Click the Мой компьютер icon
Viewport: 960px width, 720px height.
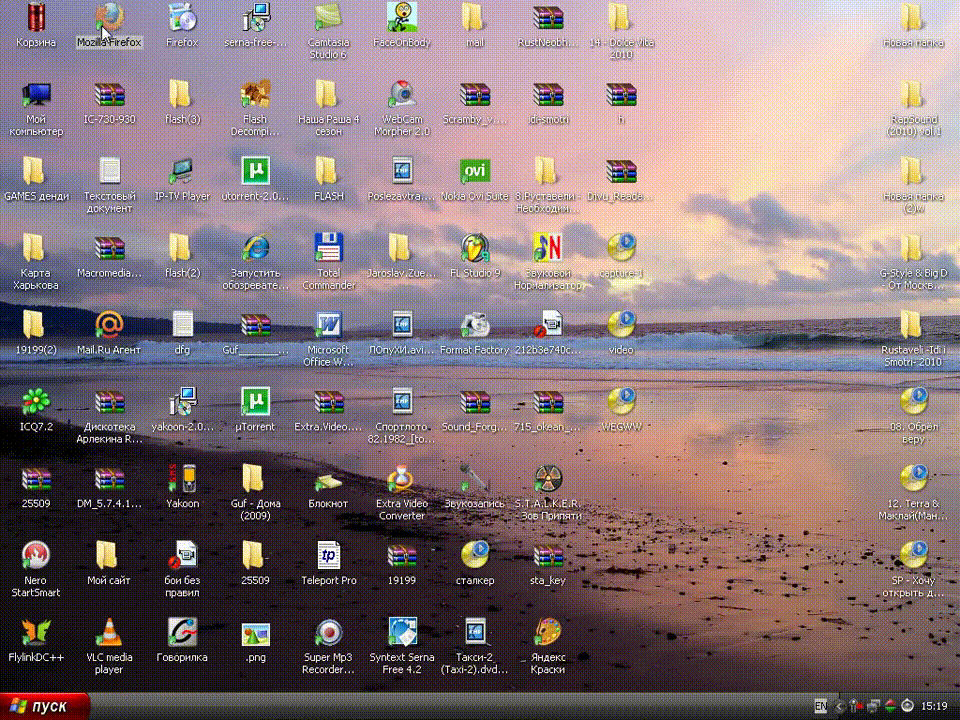37,95
